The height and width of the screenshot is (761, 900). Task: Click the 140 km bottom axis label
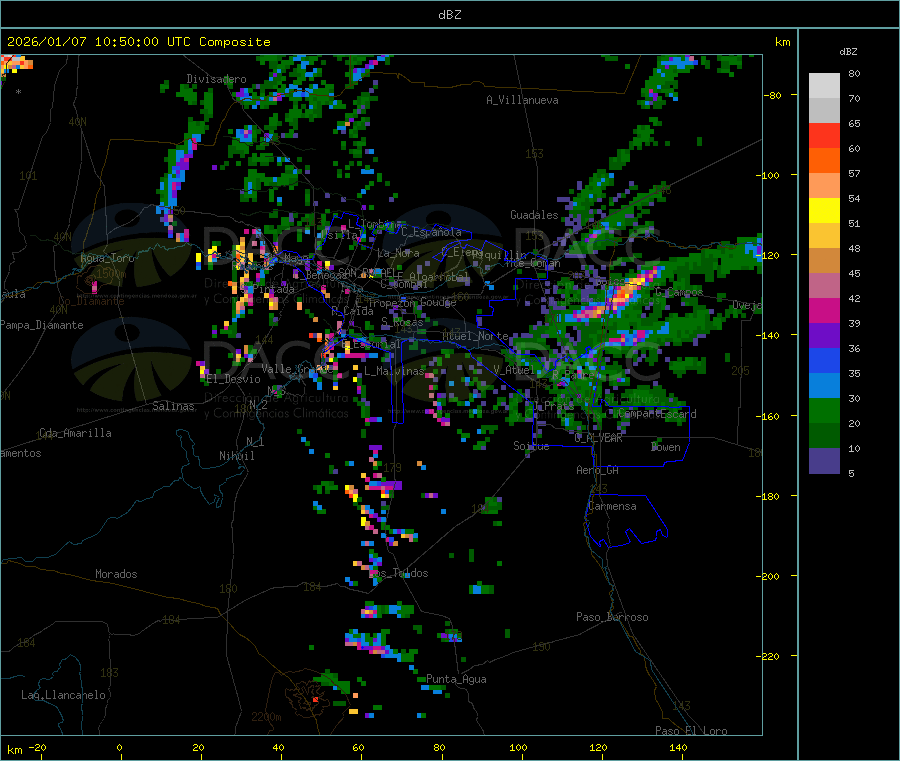click(x=678, y=747)
